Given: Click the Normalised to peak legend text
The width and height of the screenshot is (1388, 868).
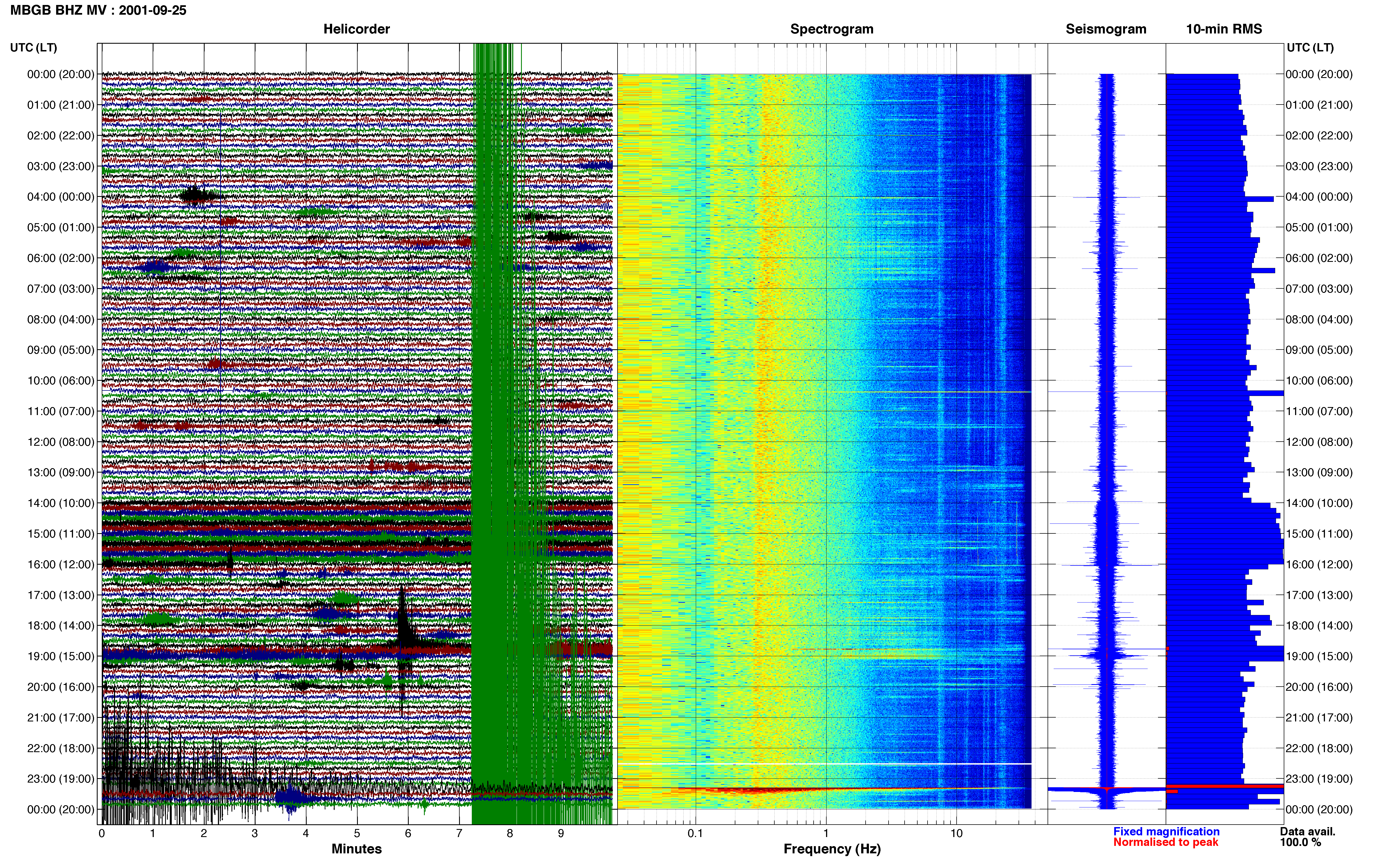Looking at the screenshot, I should coord(1165,842).
